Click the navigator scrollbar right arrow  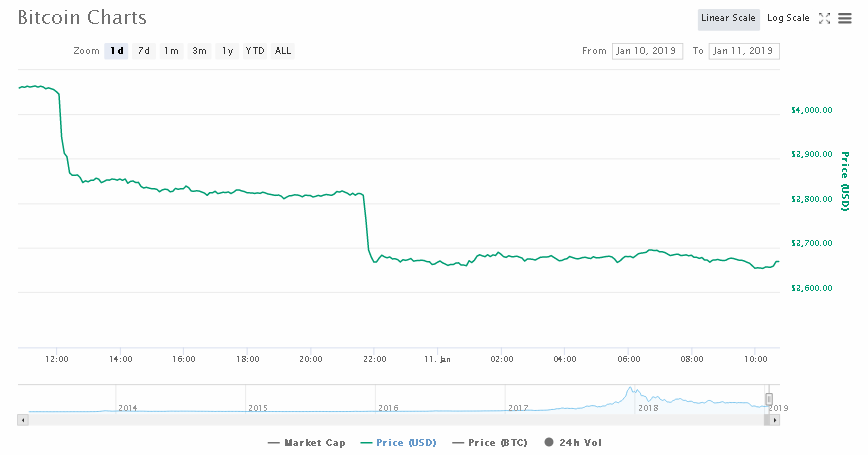coord(773,421)
